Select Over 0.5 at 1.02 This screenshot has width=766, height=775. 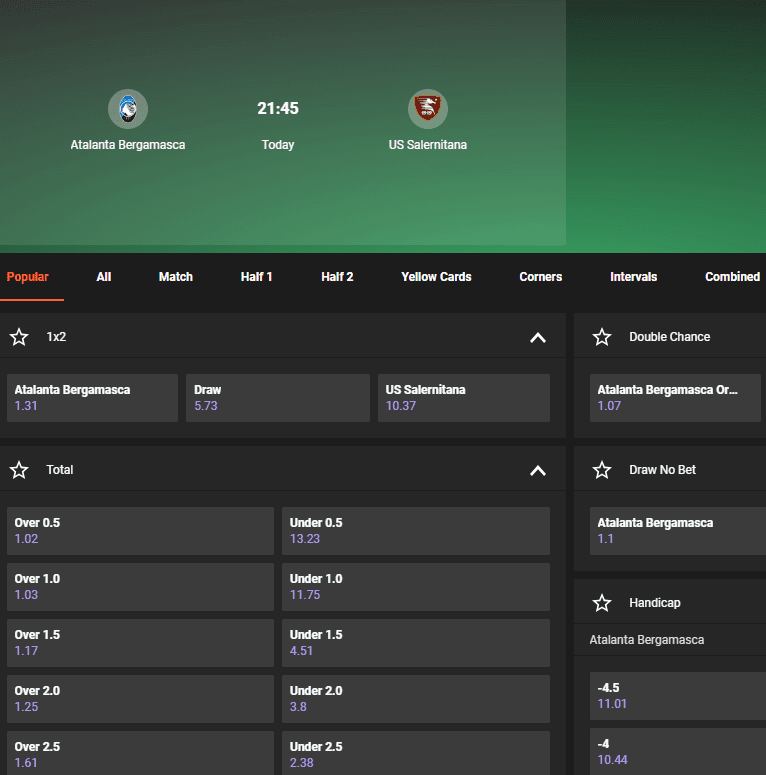(140, 531)
